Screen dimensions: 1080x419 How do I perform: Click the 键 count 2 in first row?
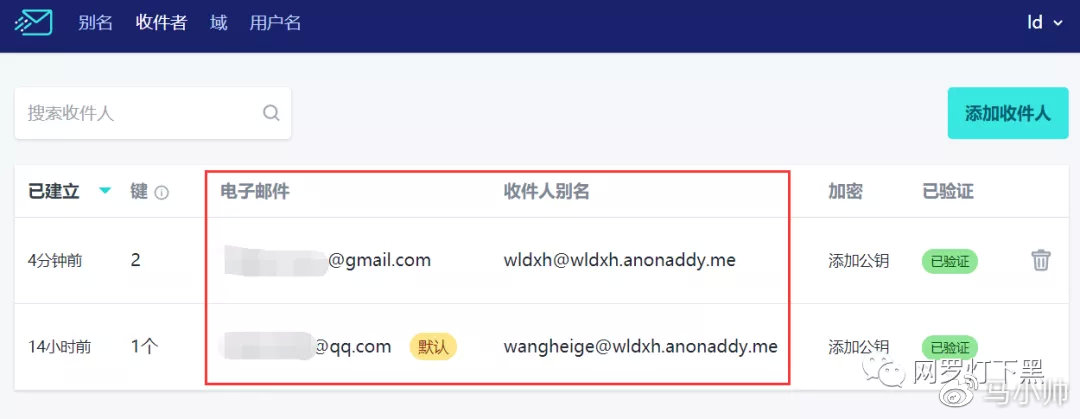pos(136,260)
